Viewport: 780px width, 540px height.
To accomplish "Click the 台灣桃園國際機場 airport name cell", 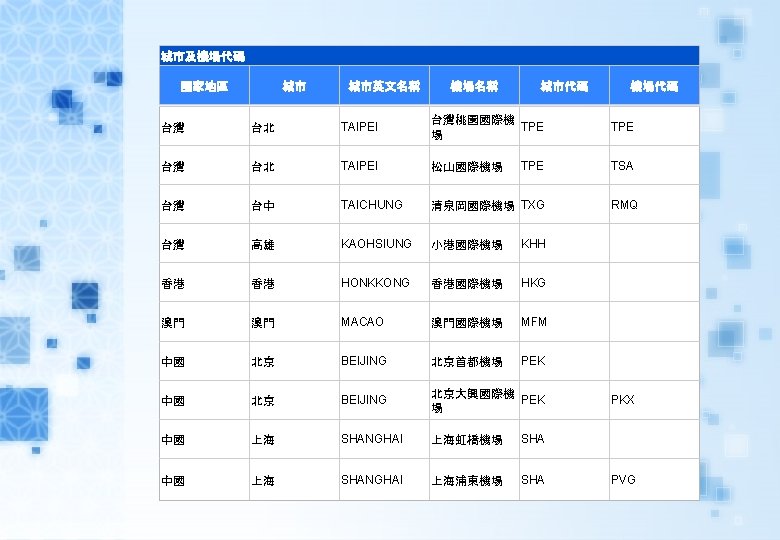I will click(473, 127).
